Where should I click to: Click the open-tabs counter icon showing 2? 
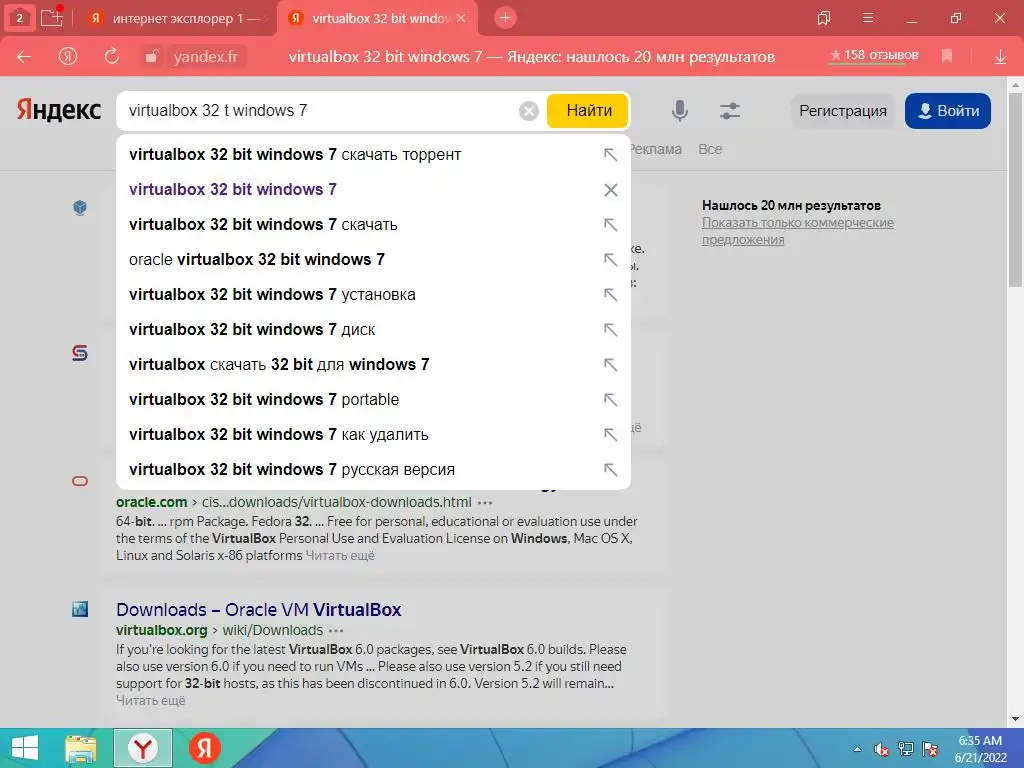pos(20,18)
